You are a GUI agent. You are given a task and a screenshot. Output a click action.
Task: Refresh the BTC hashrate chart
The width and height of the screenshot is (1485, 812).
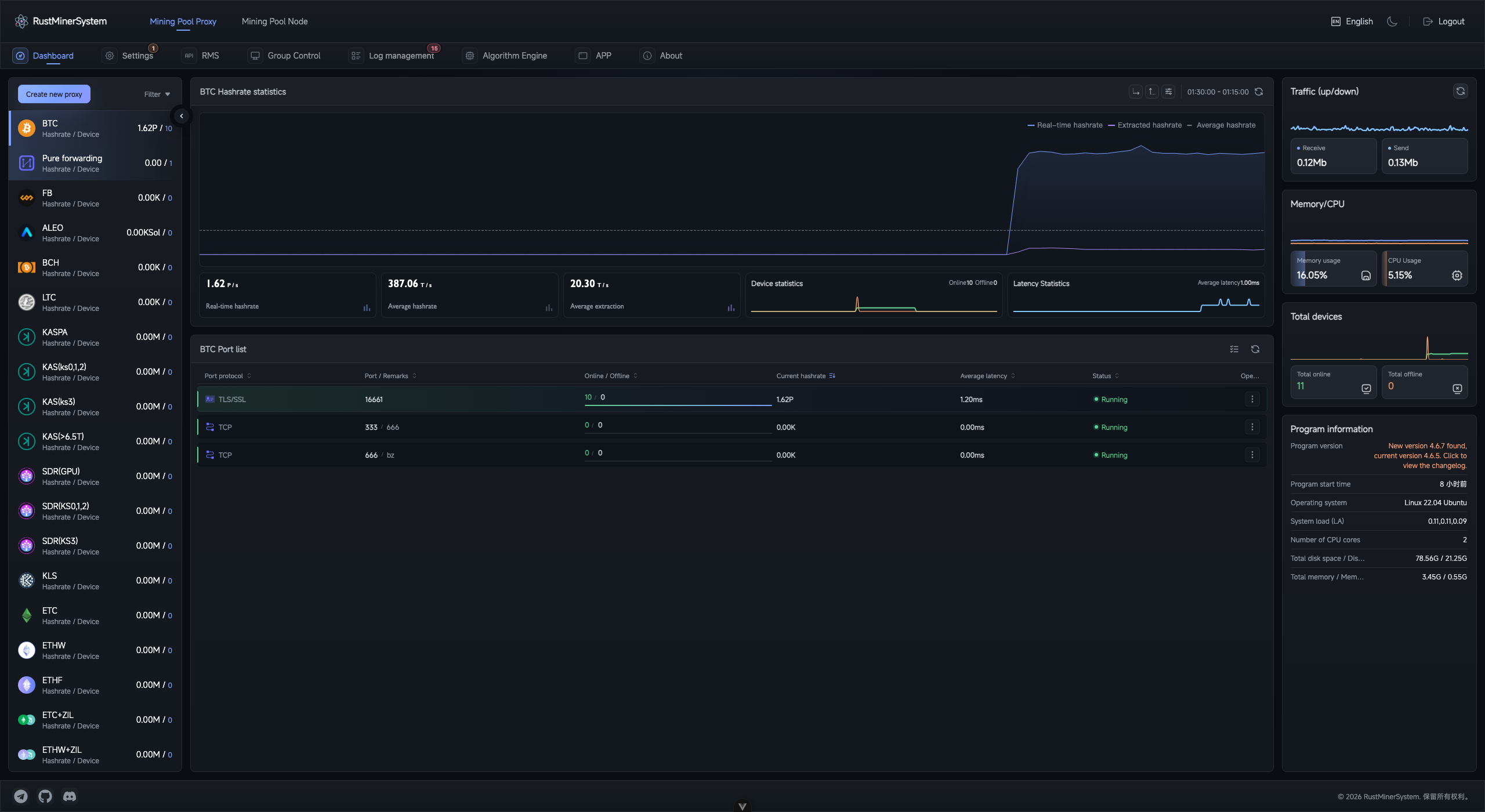[x=1259, y=92]
